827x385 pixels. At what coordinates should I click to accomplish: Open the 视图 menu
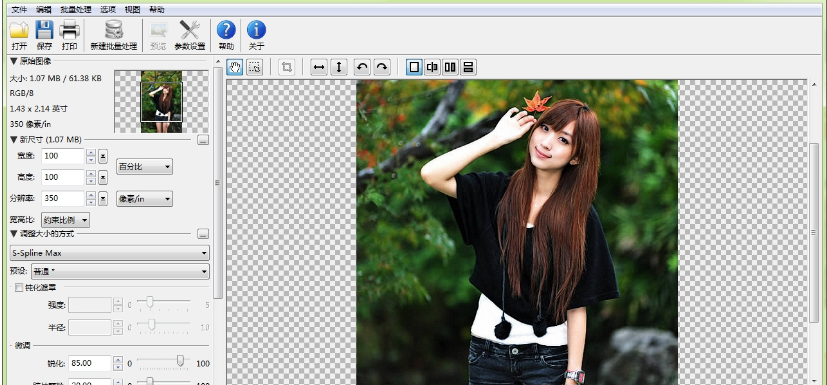coord(132,9)
